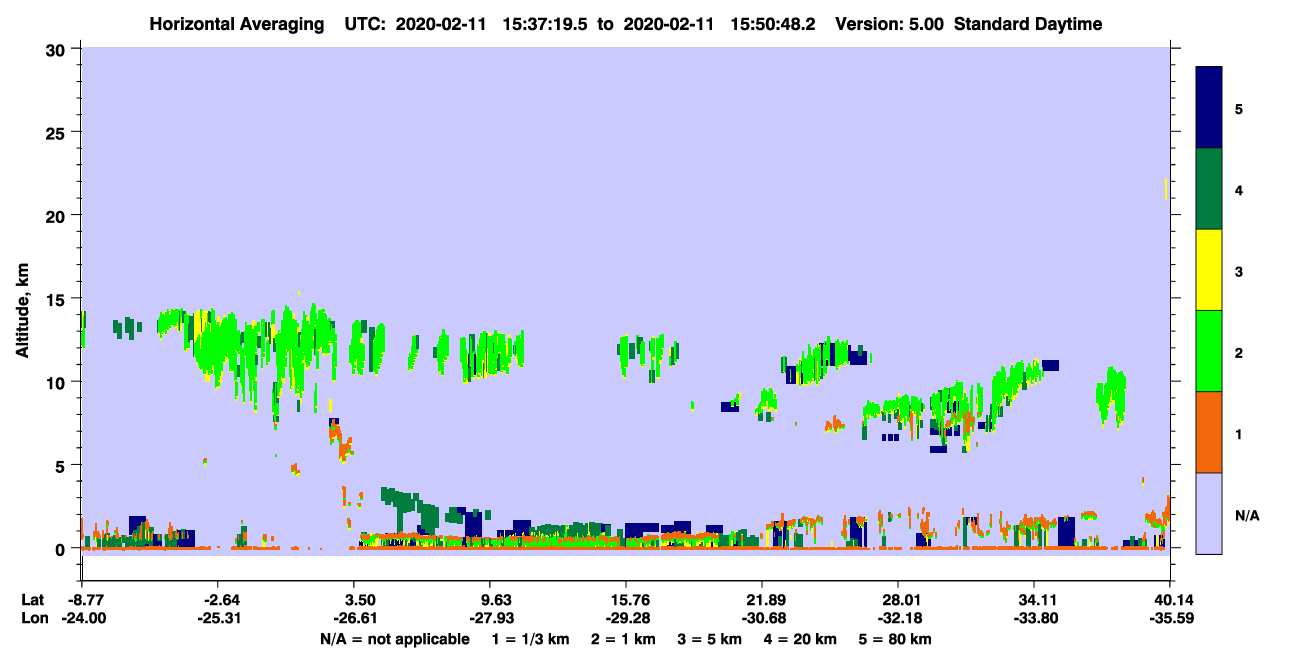Click the colorbar label 'N/A'
1300x667 pixels.
pos(1246,514)
